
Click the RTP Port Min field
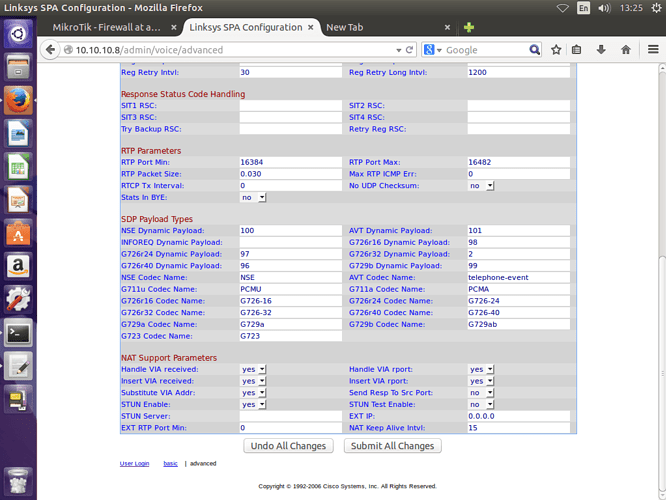pos(291,162)
